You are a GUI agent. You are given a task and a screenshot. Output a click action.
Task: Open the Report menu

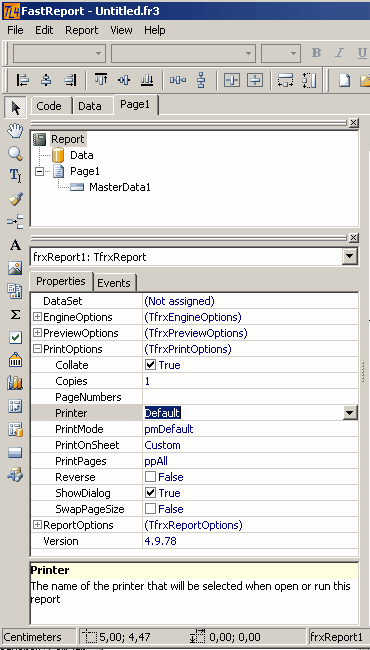(x=82, y=30)
